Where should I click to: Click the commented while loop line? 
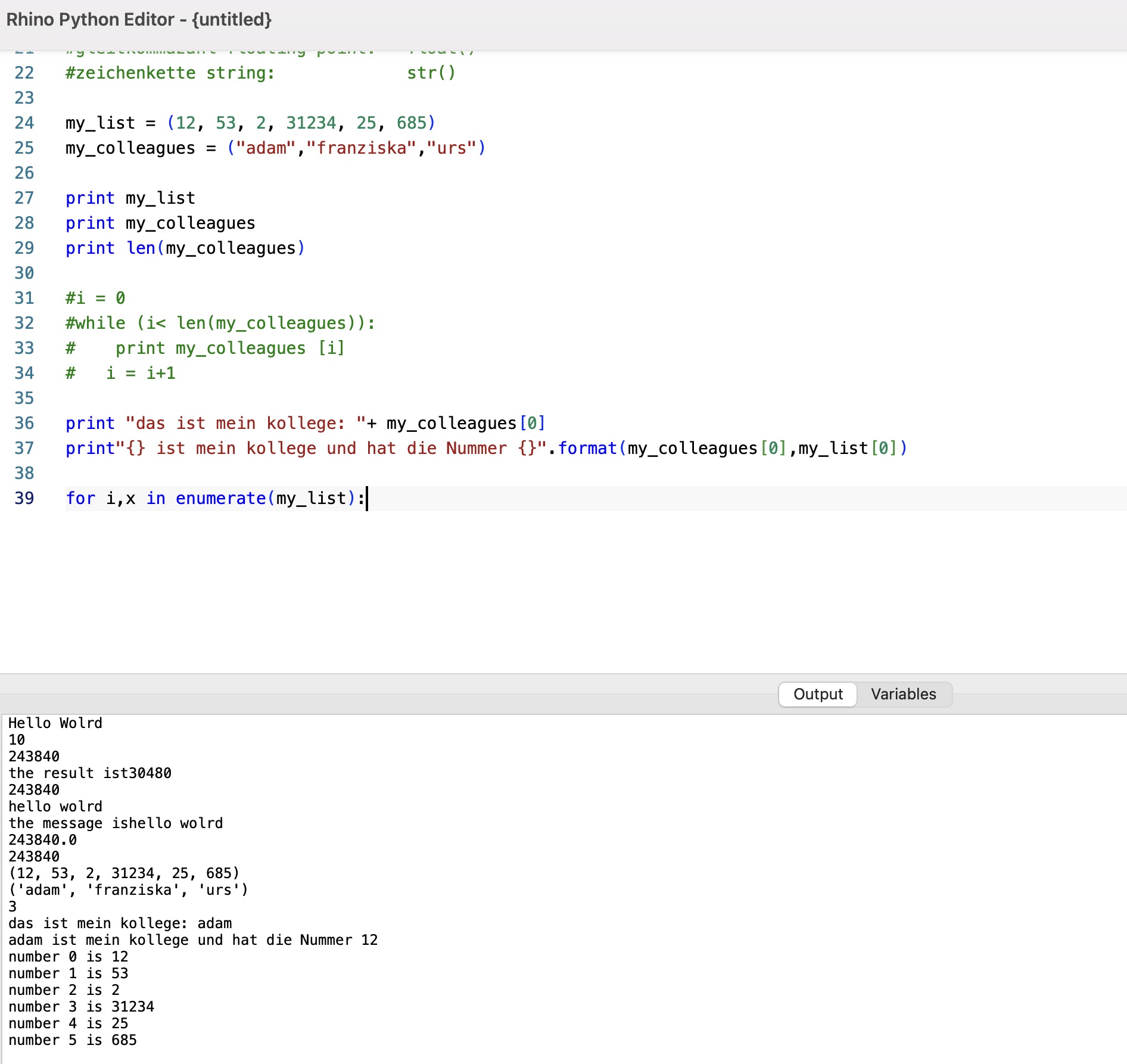click(220, 323)
